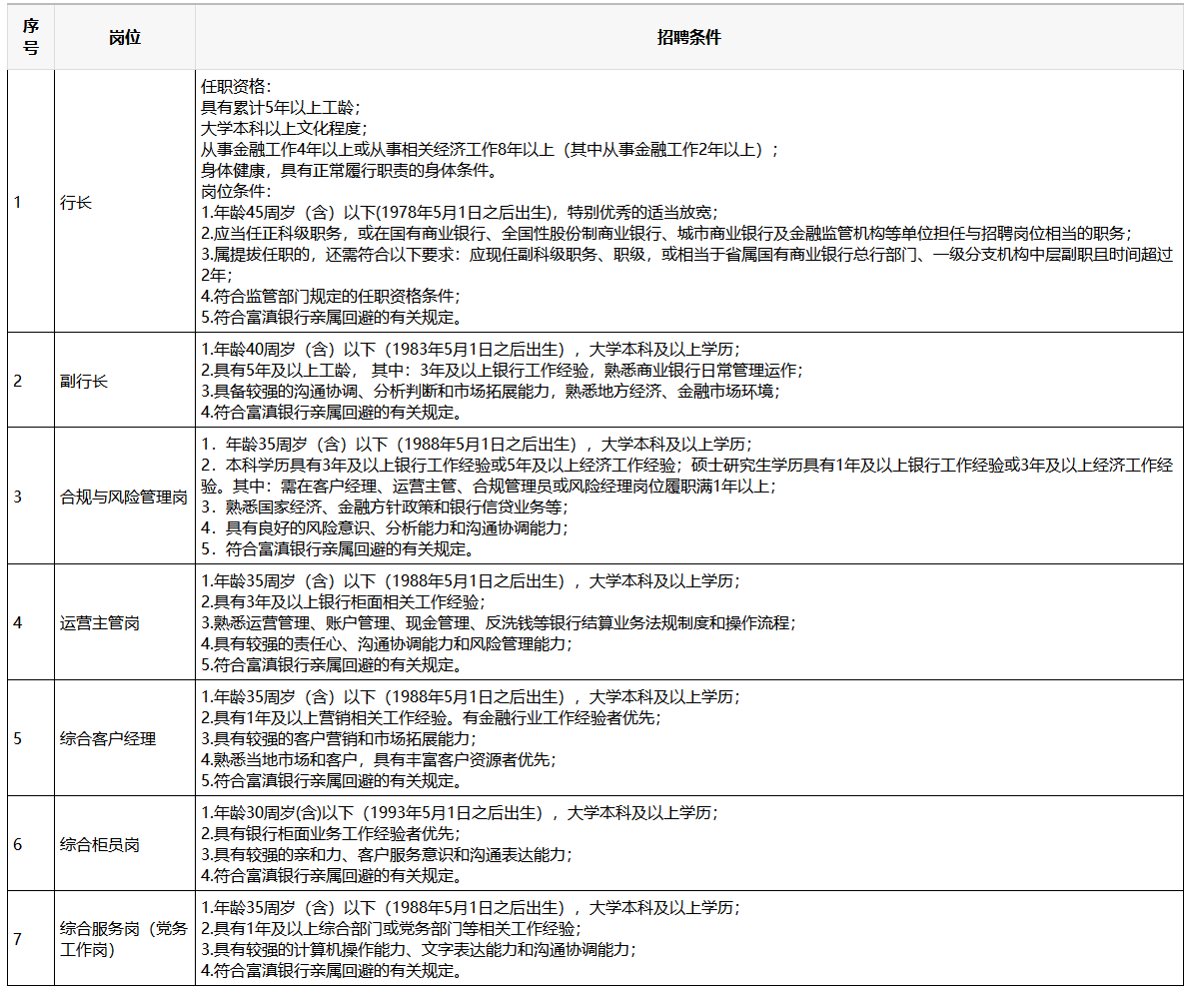Screen dimensions: 1188x1008
Task: Click the 年龄40周岁 line for 副行长
Action: point(470,350)
